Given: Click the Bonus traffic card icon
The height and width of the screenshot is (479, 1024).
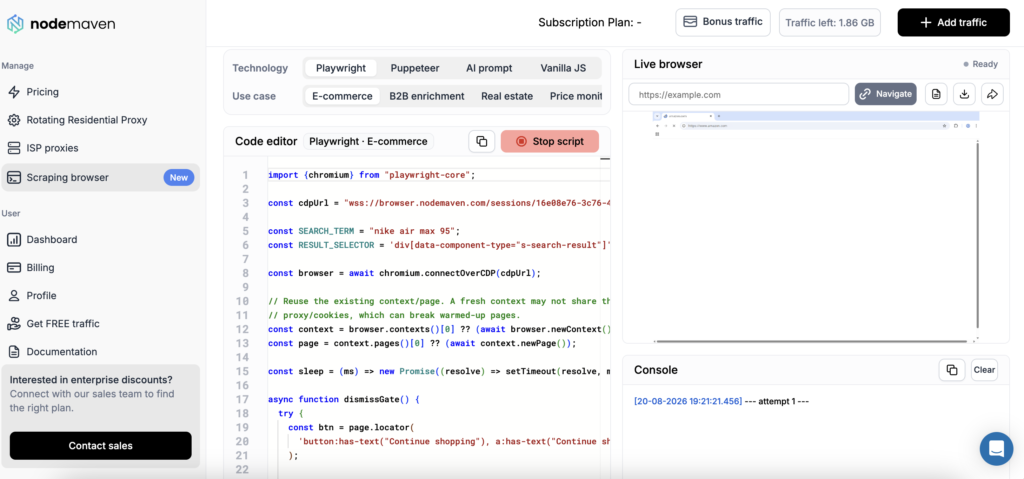Looking at the screenshot, I should click(x=690, y=22).
